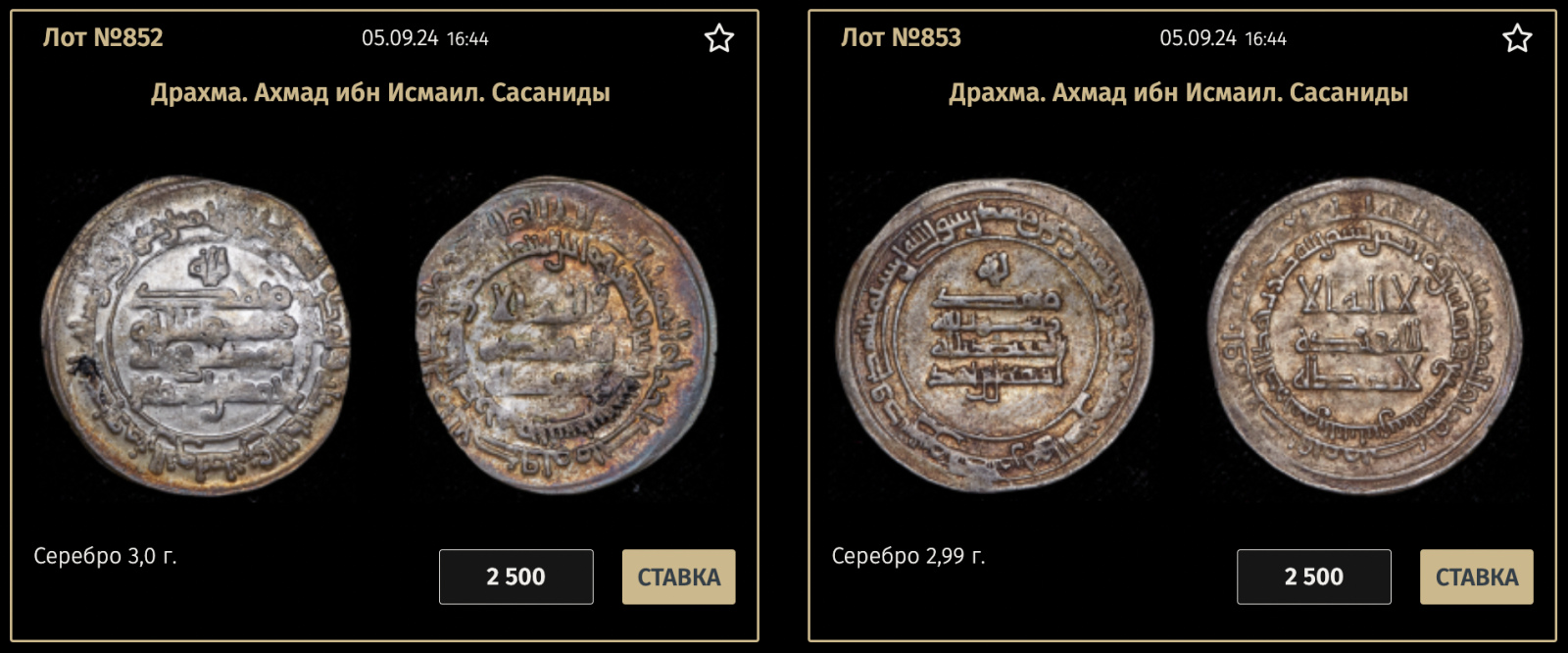Viewport: 1568px width, 653px height.
Task: Open lot 853 title Драхма Ахмад ибн Исмаил
Action: tap(1178, 93)
